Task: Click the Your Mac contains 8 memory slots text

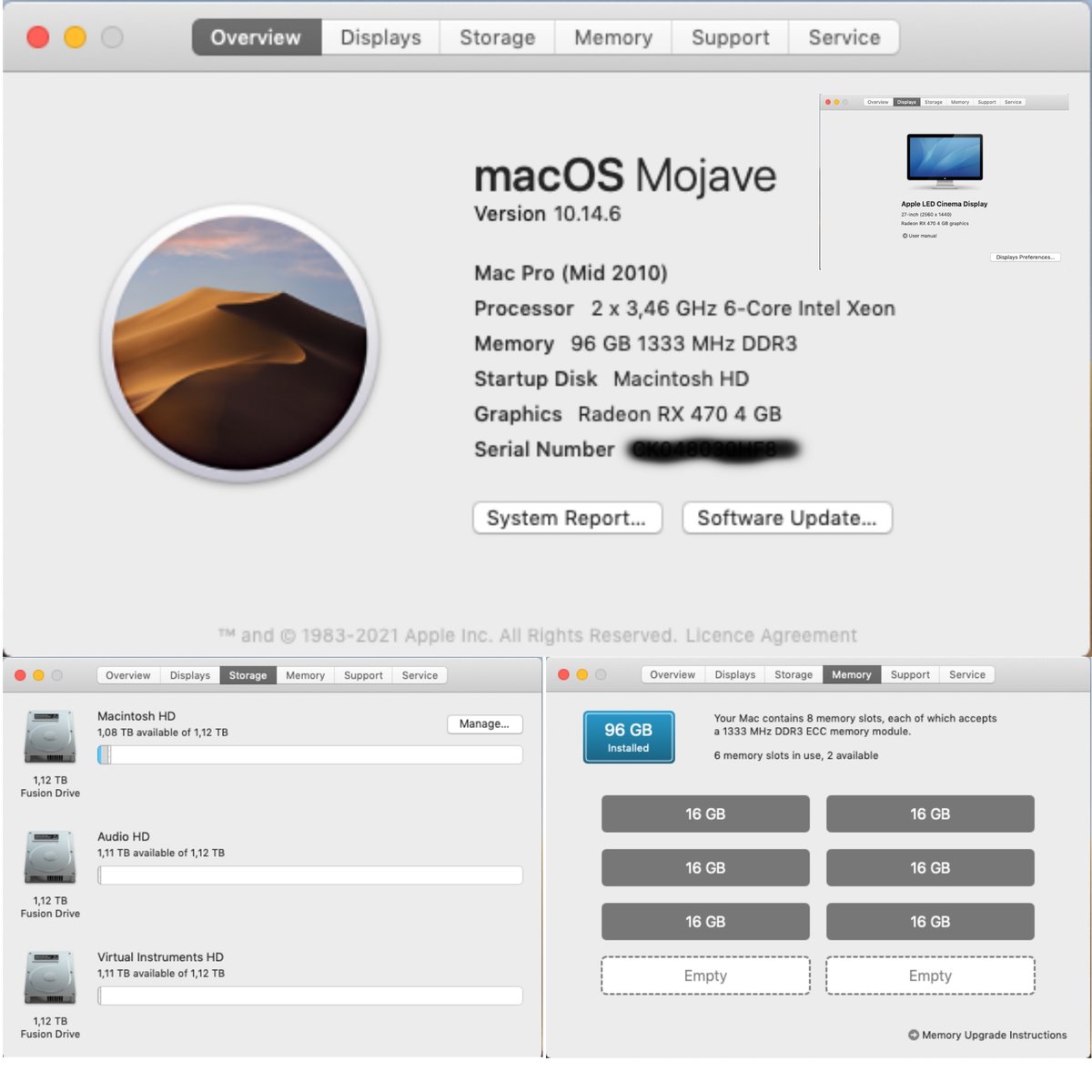Action: click(x=855, y=724)
